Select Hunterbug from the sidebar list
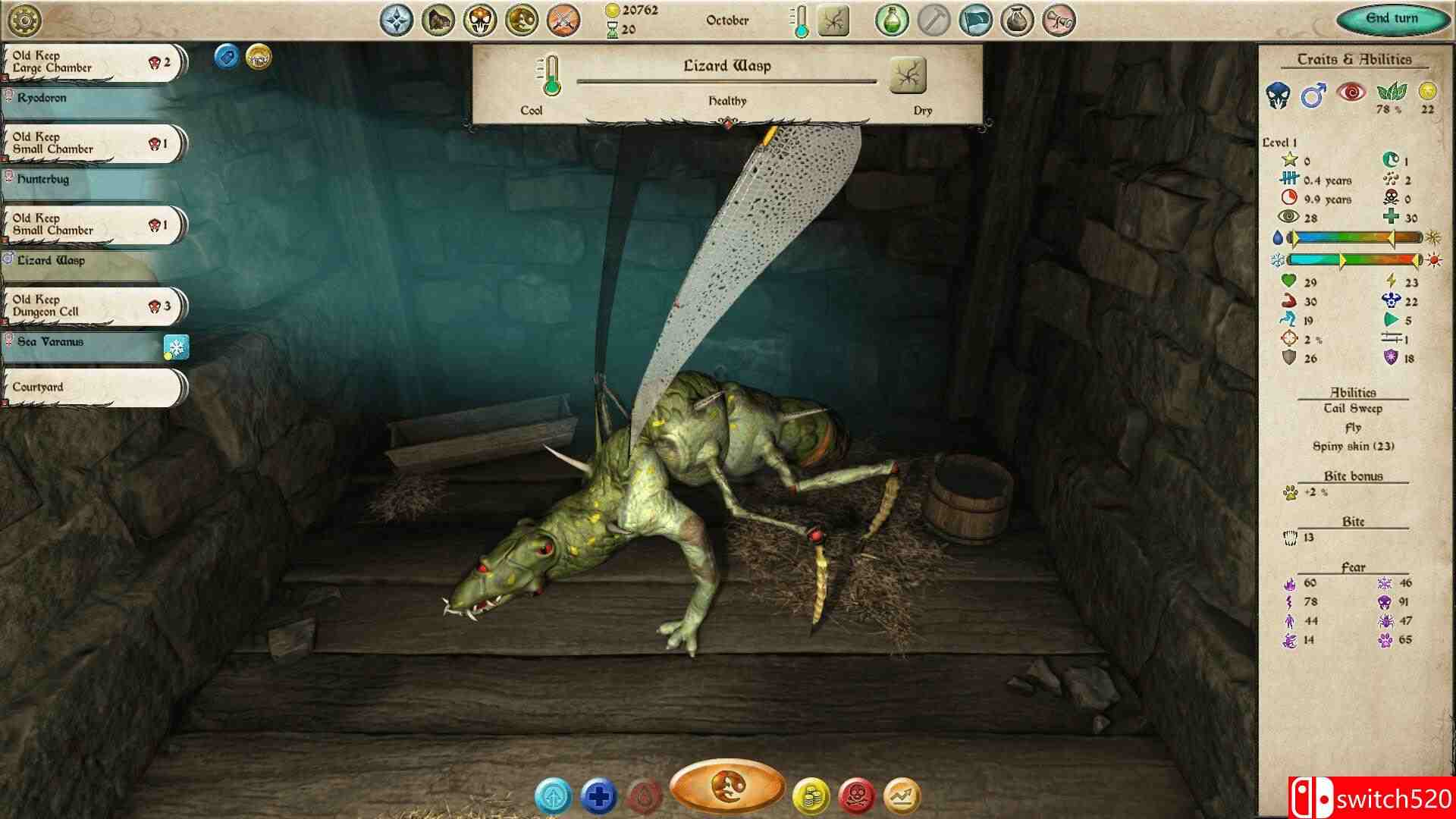Viewport: 1456px width, 819px height. tap(76, 180)
